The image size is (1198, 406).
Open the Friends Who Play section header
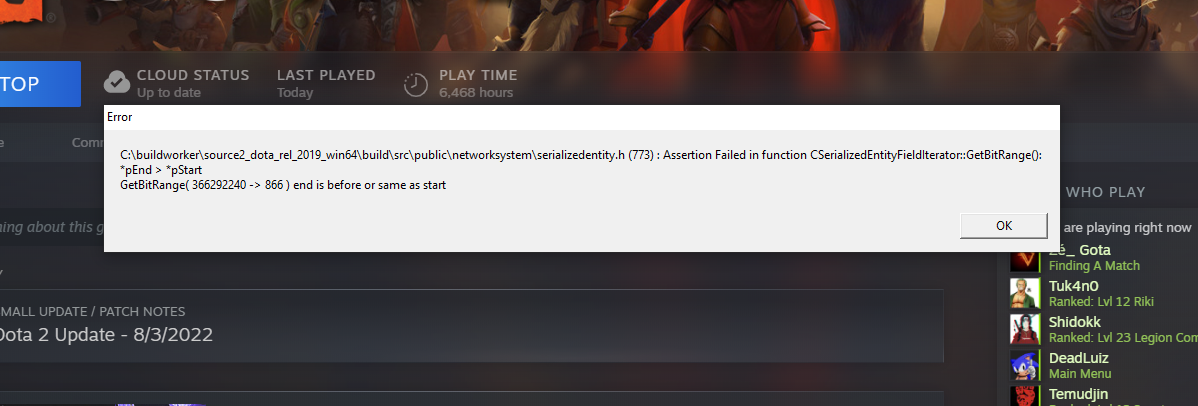tap(1105, 192)
